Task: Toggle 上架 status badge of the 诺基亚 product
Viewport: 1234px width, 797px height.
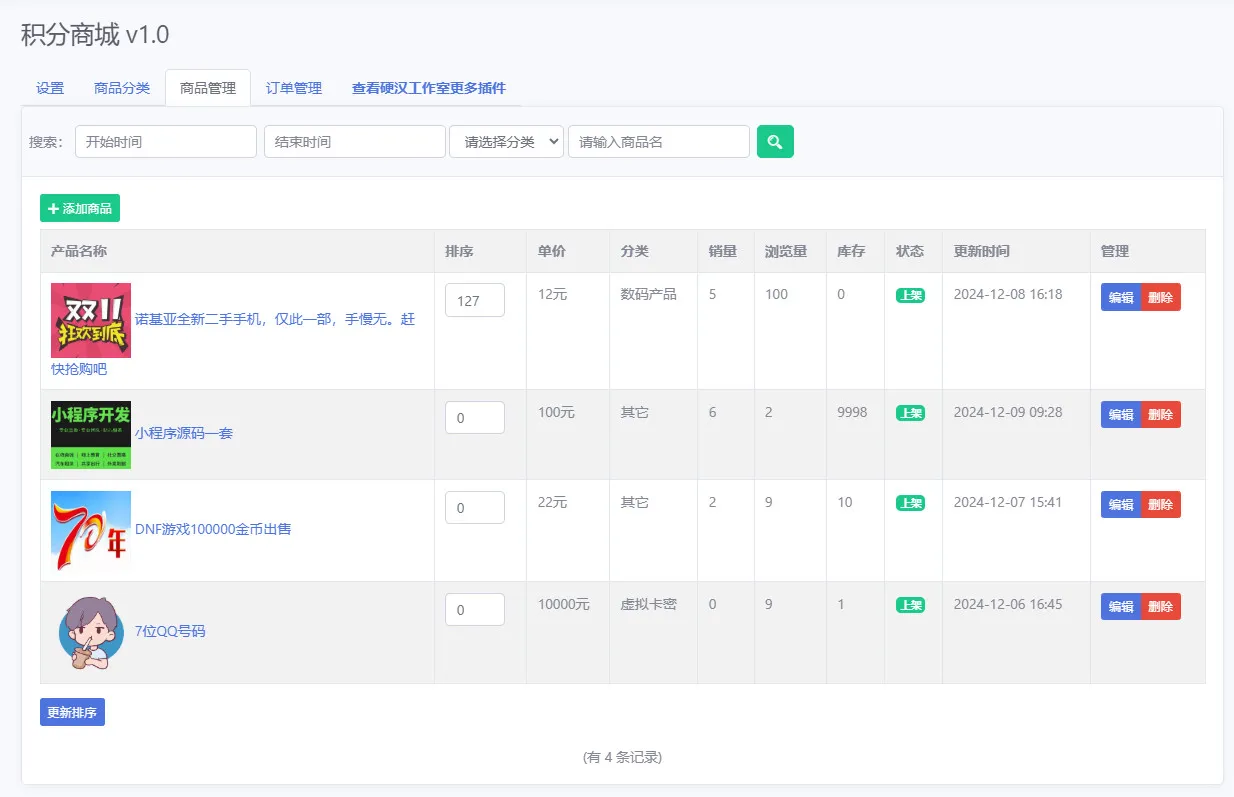Action: (910, 295)
